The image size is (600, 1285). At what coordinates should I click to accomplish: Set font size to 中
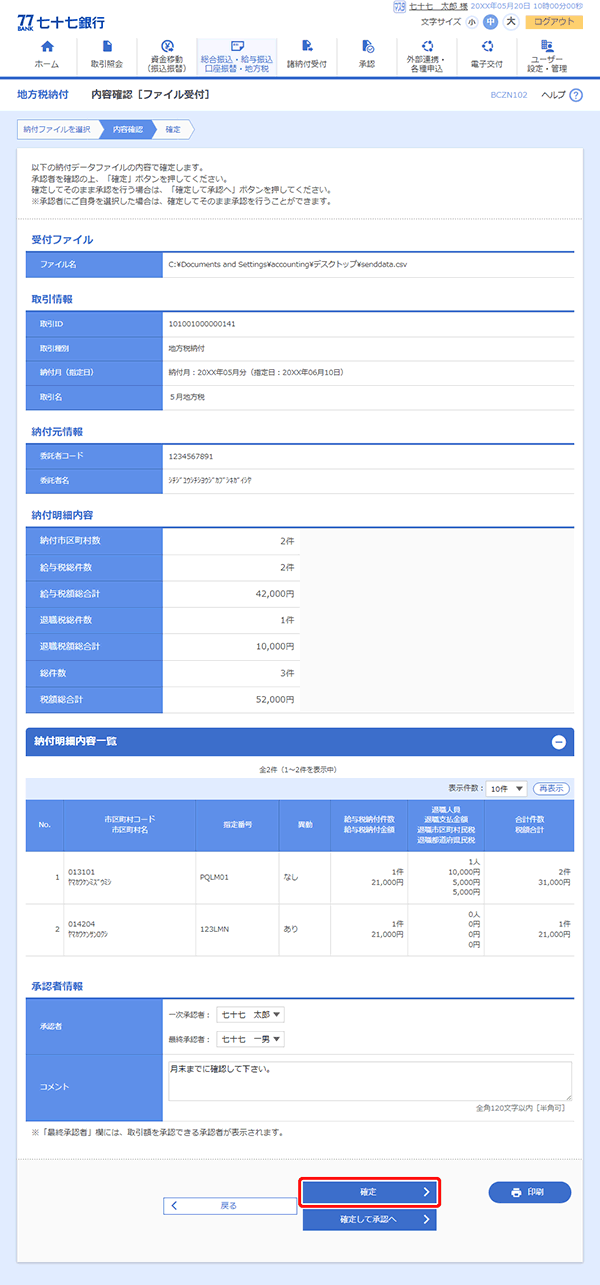pos(491,22)
